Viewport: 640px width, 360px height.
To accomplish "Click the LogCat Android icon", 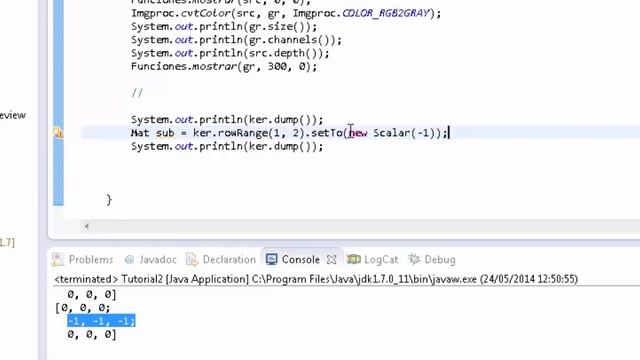I will pyautogui.click(x=353, y=259).
